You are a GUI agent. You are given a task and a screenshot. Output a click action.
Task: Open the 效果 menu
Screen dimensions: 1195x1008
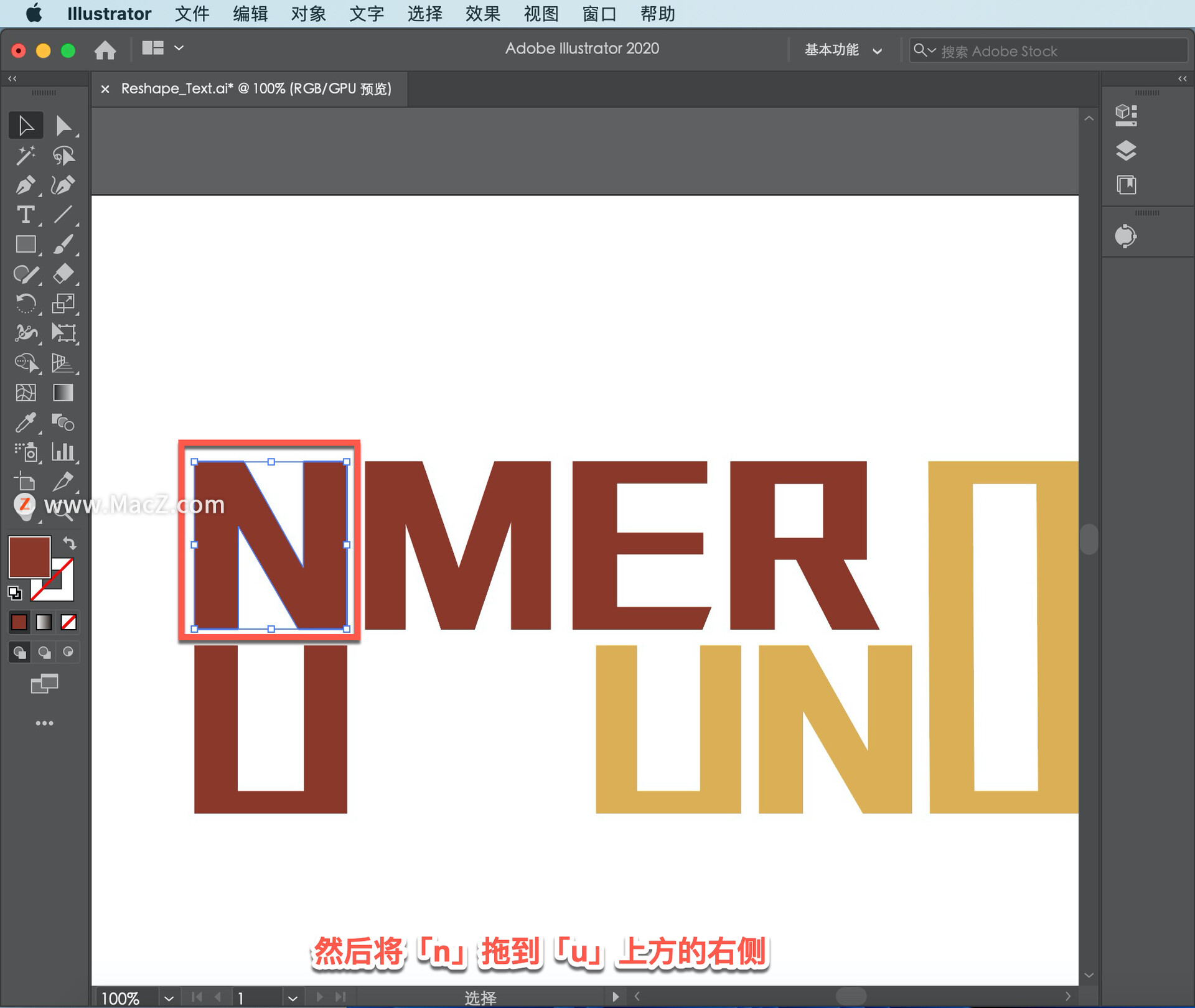coord(482,14)
